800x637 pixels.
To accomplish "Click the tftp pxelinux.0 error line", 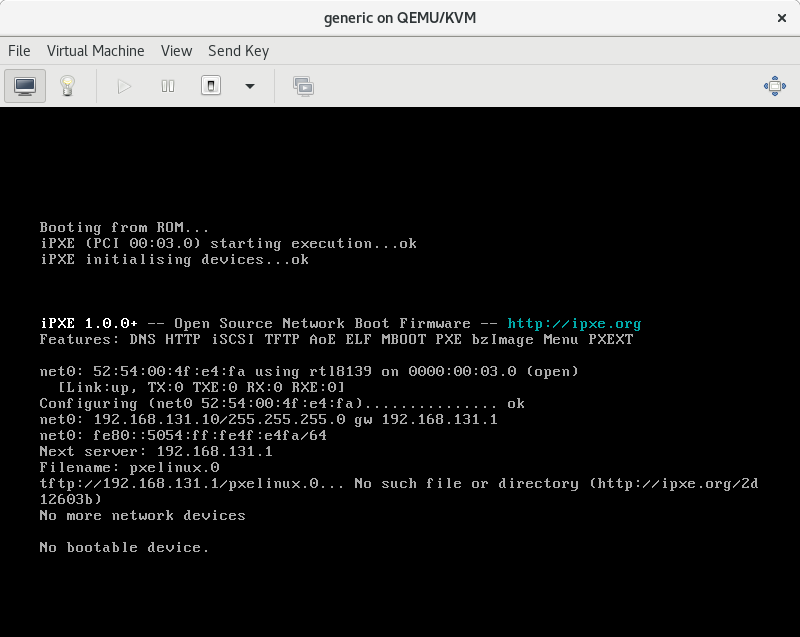I will (x=399, y=491).
